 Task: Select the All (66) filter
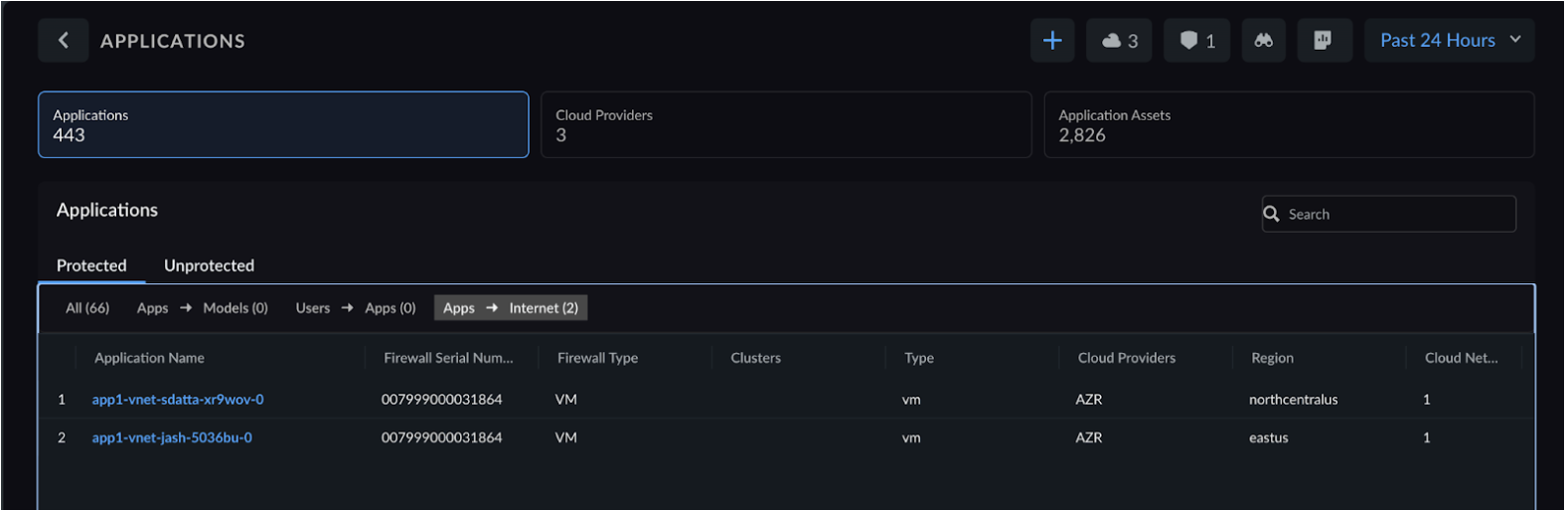coord(87,308)
